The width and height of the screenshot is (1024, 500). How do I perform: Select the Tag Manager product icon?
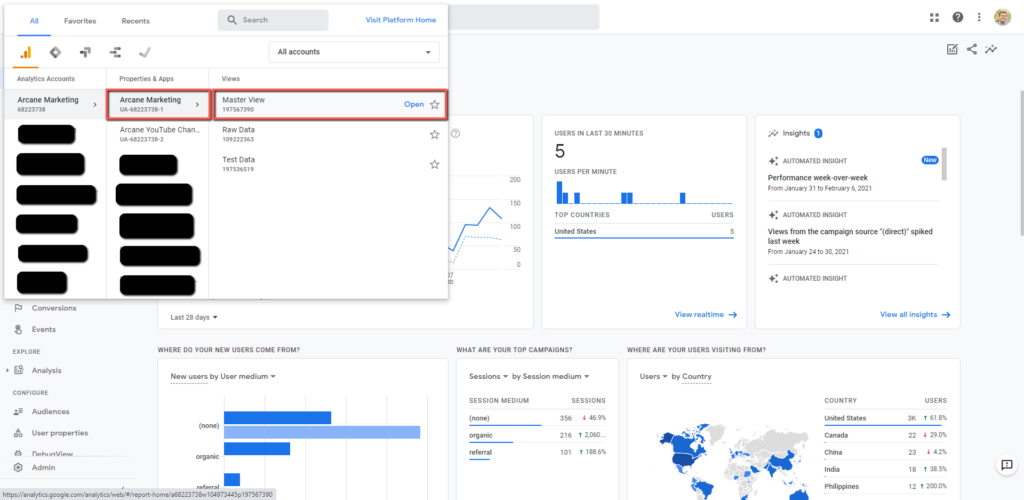pyautogui.click(x=56, y=52)
